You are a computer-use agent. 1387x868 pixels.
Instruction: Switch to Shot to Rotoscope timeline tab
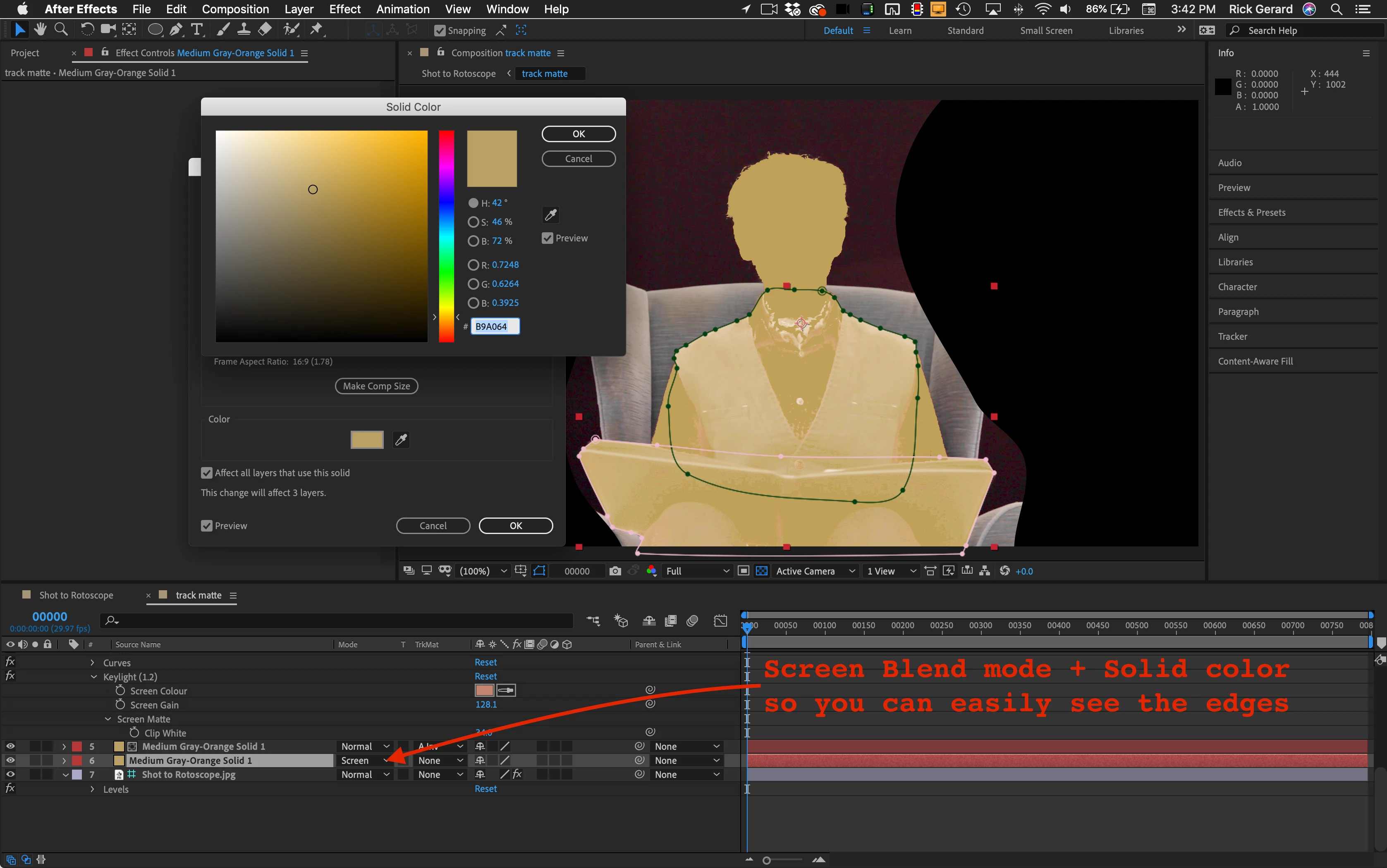76,595
